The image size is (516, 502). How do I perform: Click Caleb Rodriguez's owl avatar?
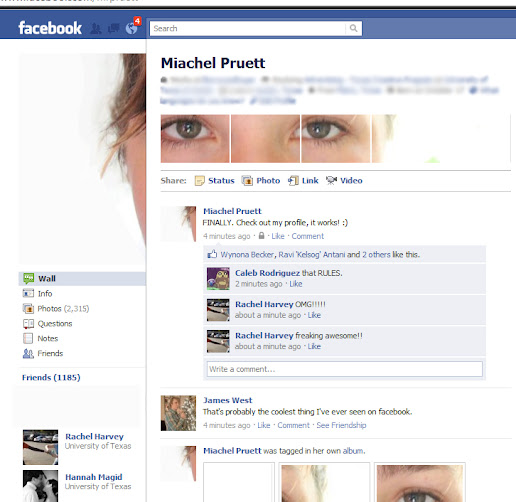(x=218, y=279)
